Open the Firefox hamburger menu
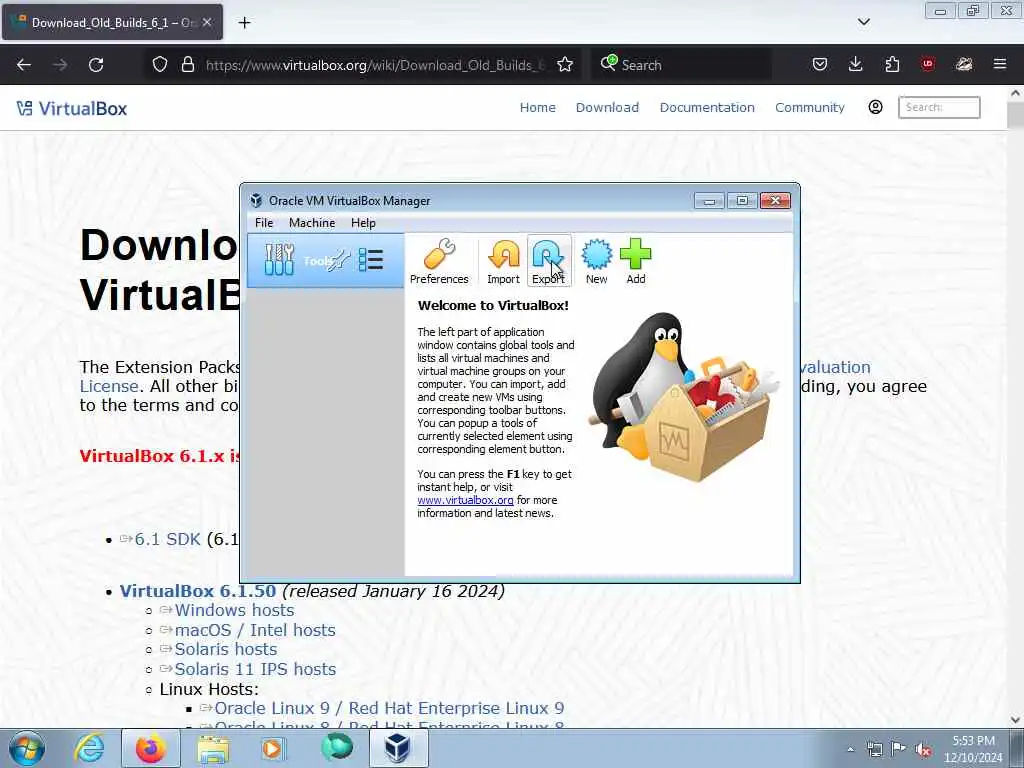1024x768 pixels. click(1000, 64)
